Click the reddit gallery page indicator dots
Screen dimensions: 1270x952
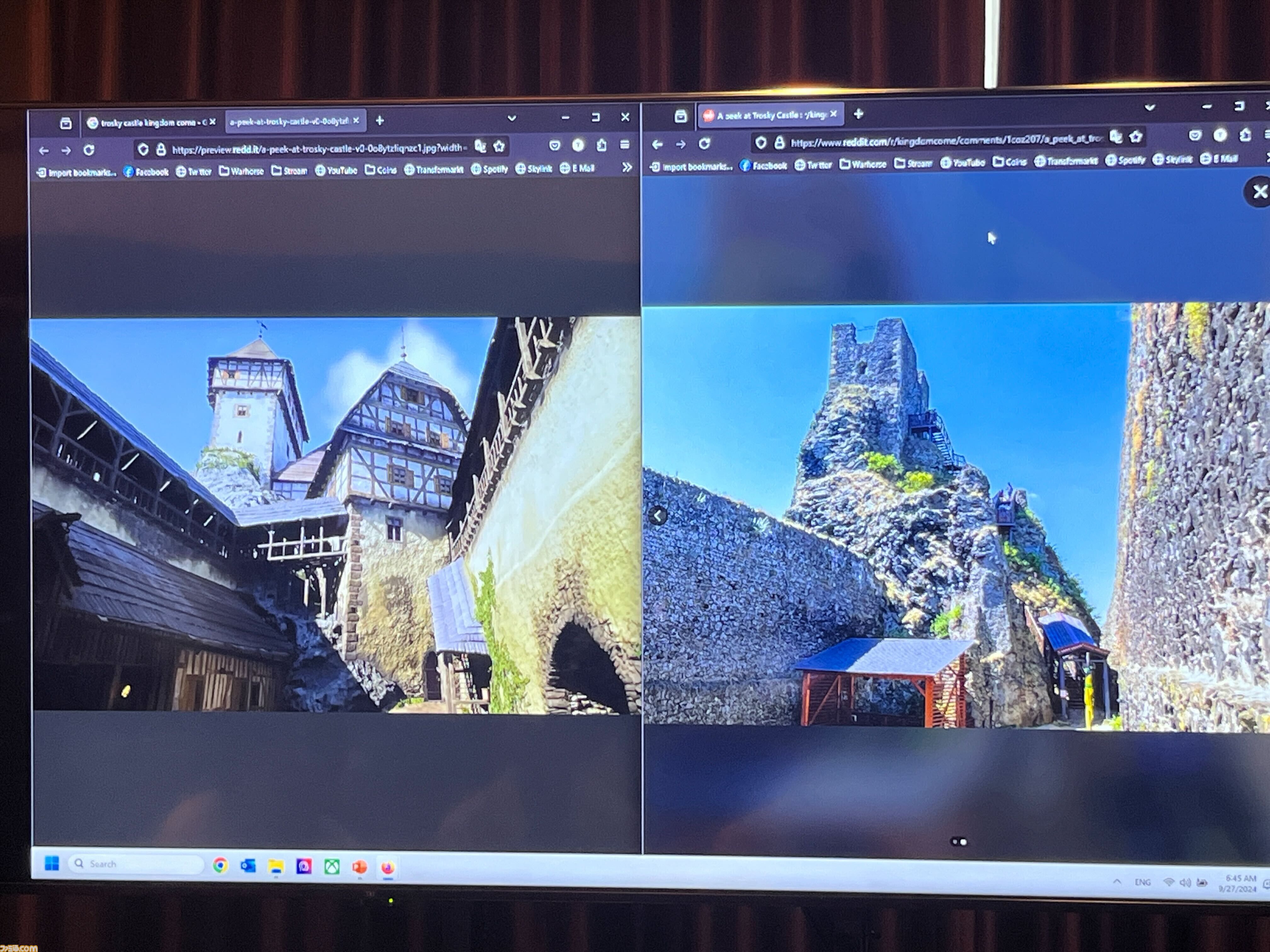coord(959,842)
